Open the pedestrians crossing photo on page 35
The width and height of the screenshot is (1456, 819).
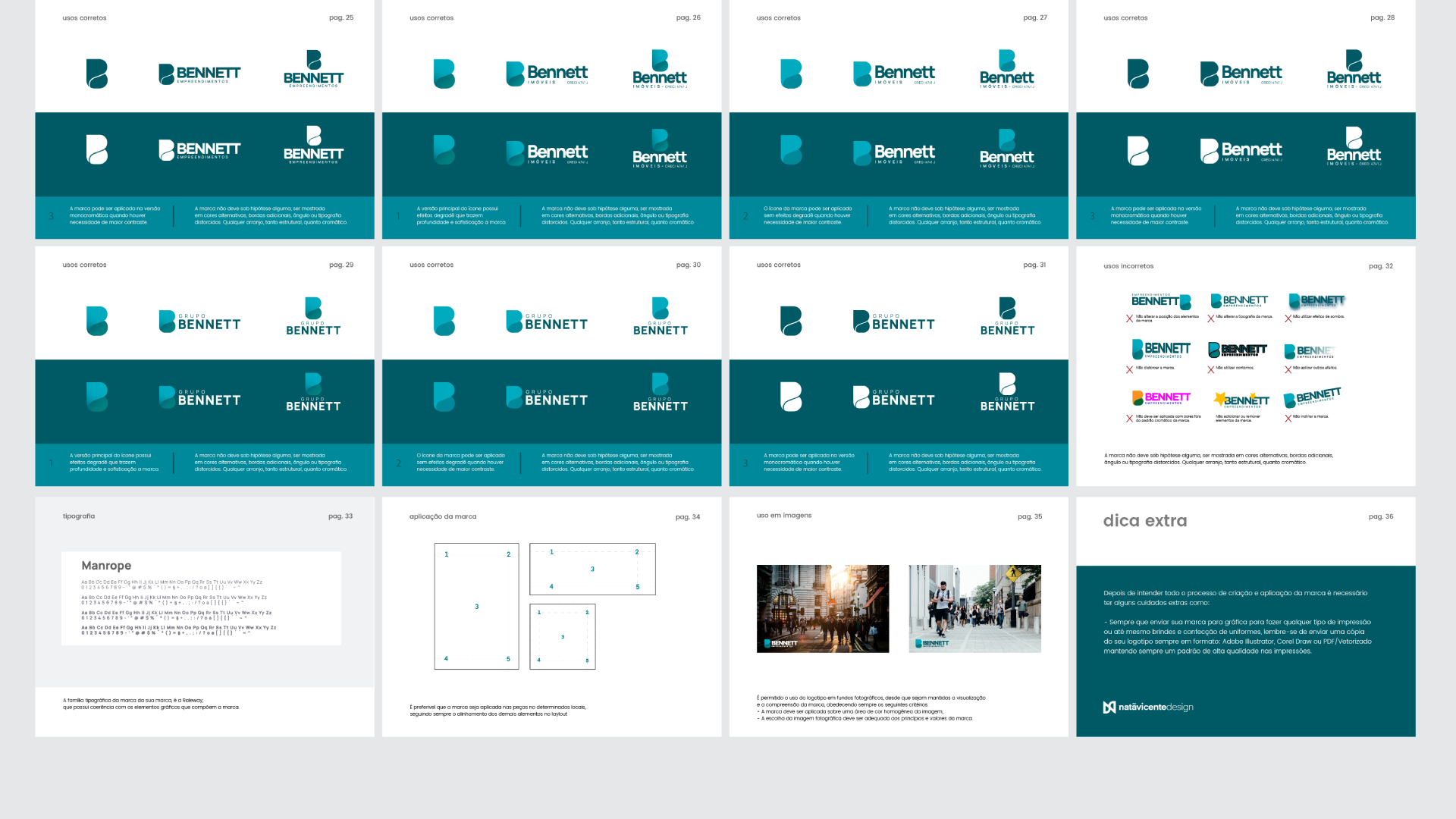[x=974, y=608]
